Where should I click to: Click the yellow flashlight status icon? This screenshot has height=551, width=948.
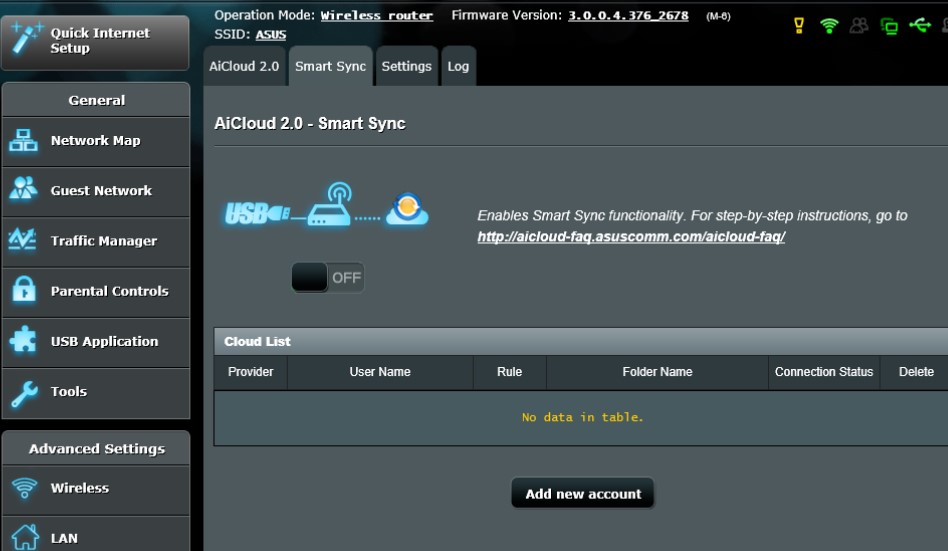tap(799, 26)
